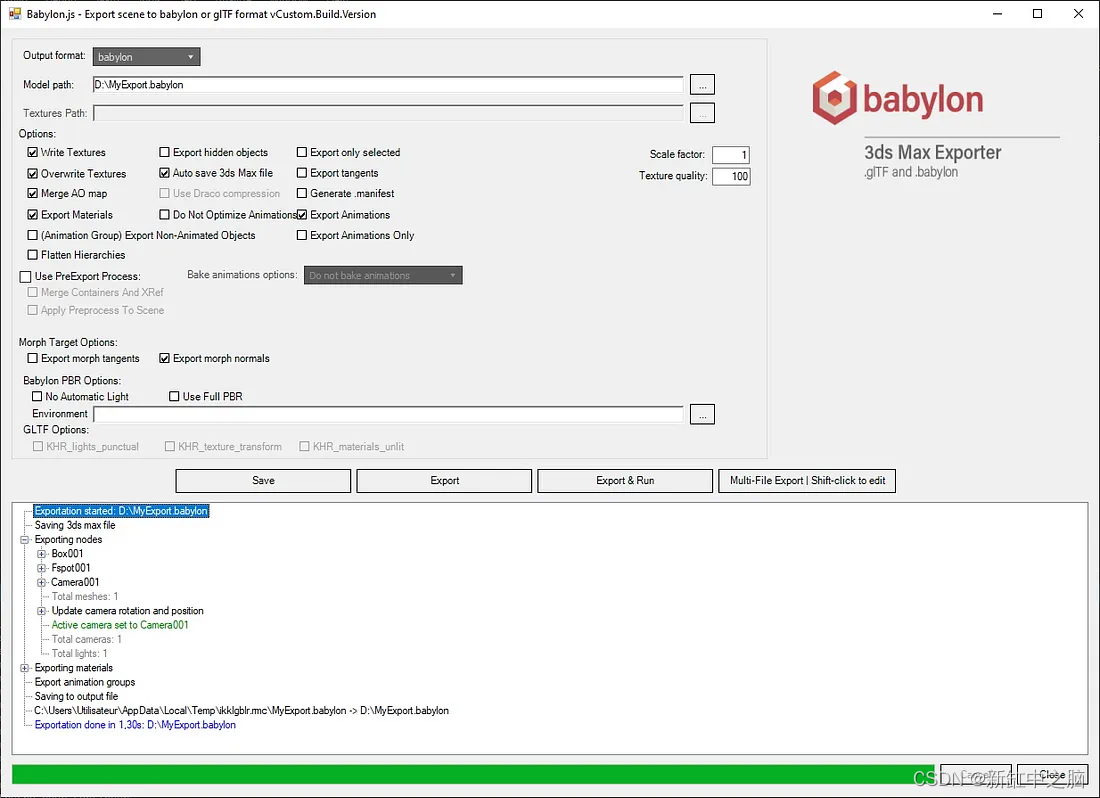This screenshot has height=798, width=1100.
Task: Click the Texture quality field
Action: click(x=731, y=176)
